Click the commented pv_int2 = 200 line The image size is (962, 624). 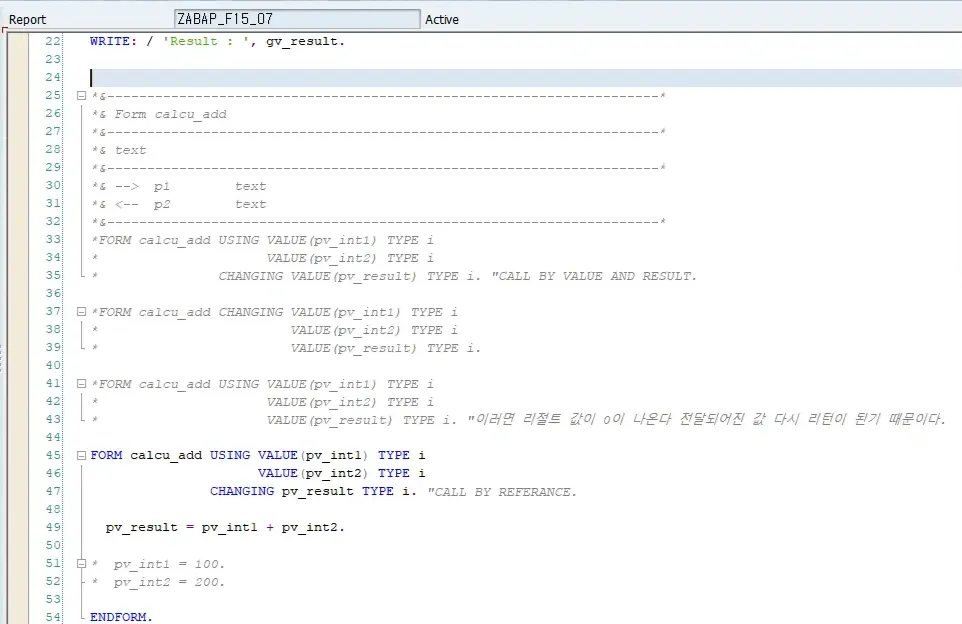tap(158, 582)
